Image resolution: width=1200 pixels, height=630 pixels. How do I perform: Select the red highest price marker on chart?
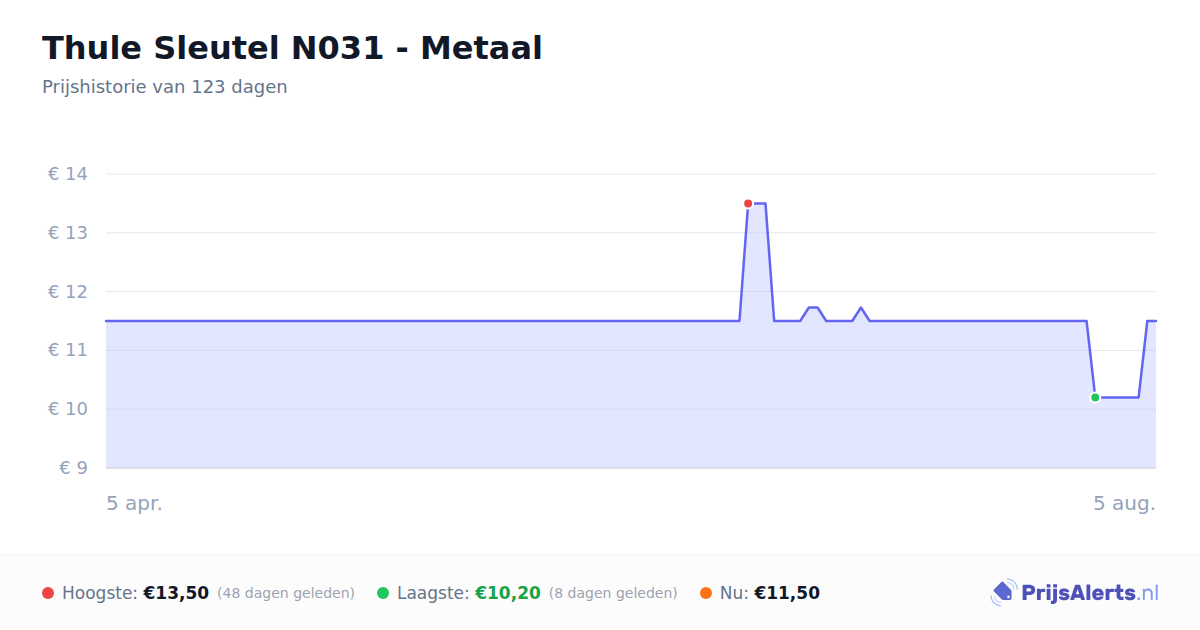(x=748, y=204)
